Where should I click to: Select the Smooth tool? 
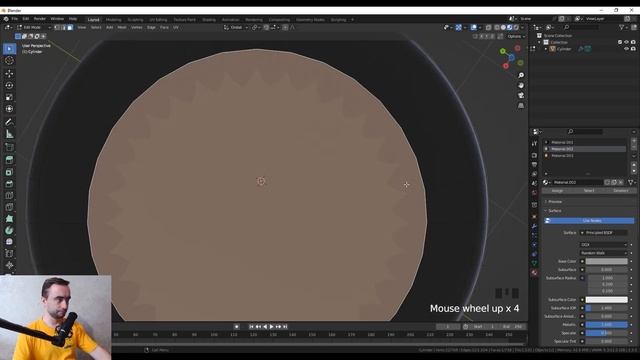click(x=9, y=242)
